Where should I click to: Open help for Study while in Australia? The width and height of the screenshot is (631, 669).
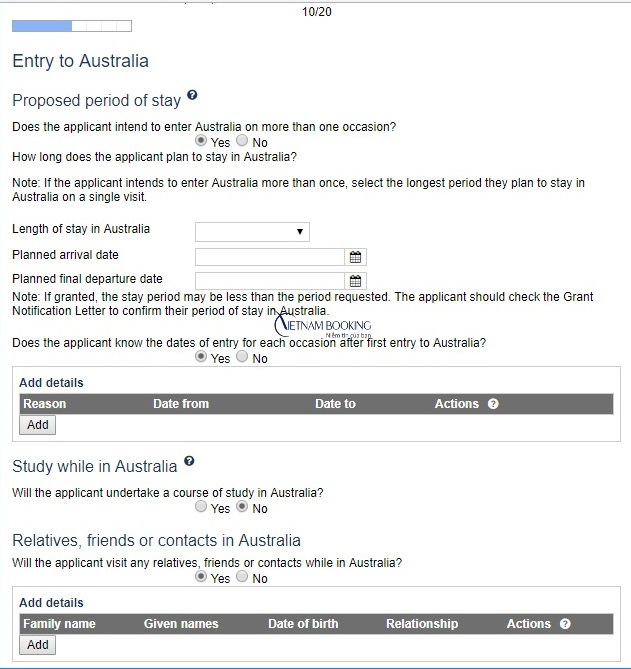189,462
